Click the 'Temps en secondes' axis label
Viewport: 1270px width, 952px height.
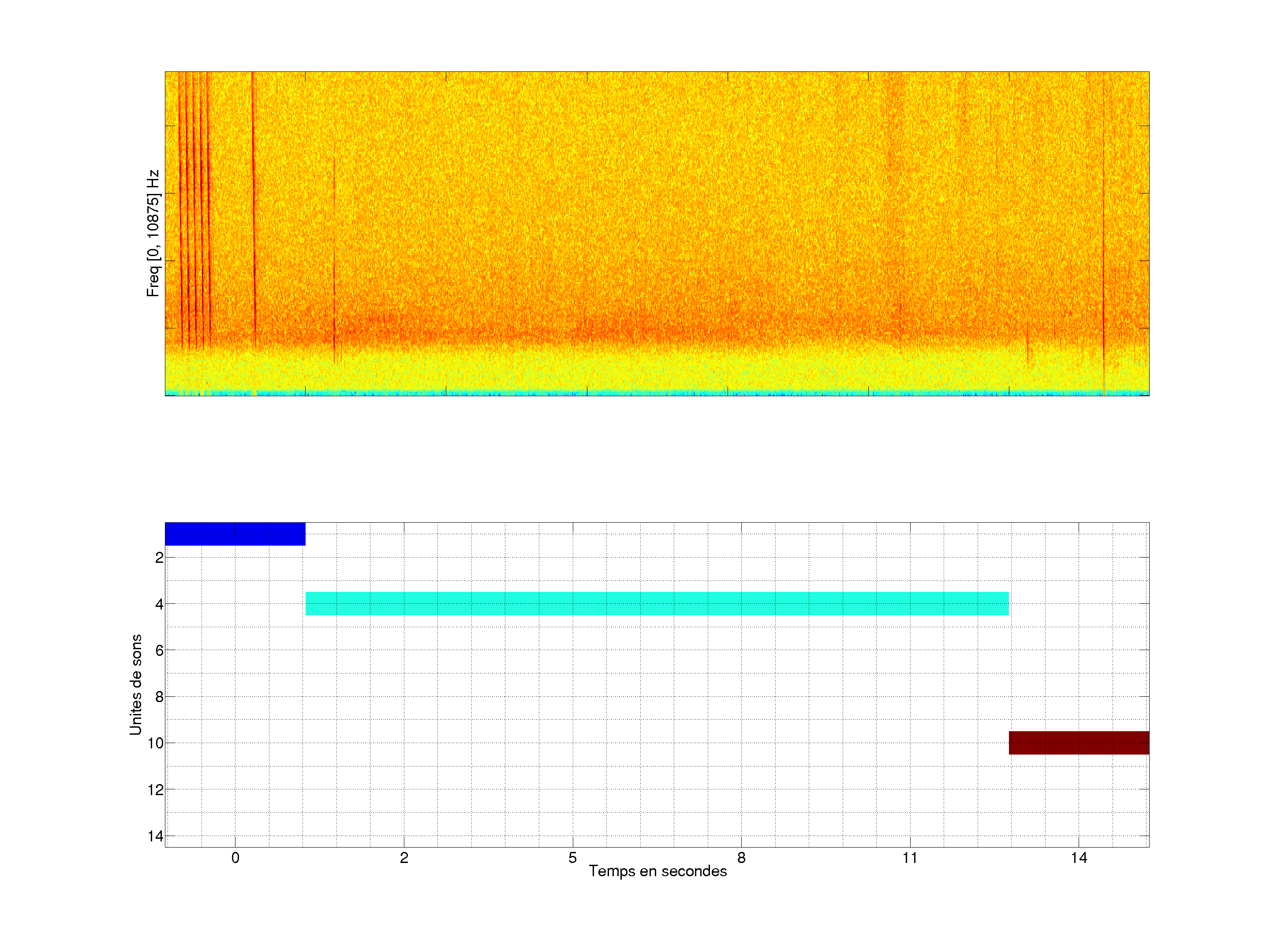(x=657, y=871)
